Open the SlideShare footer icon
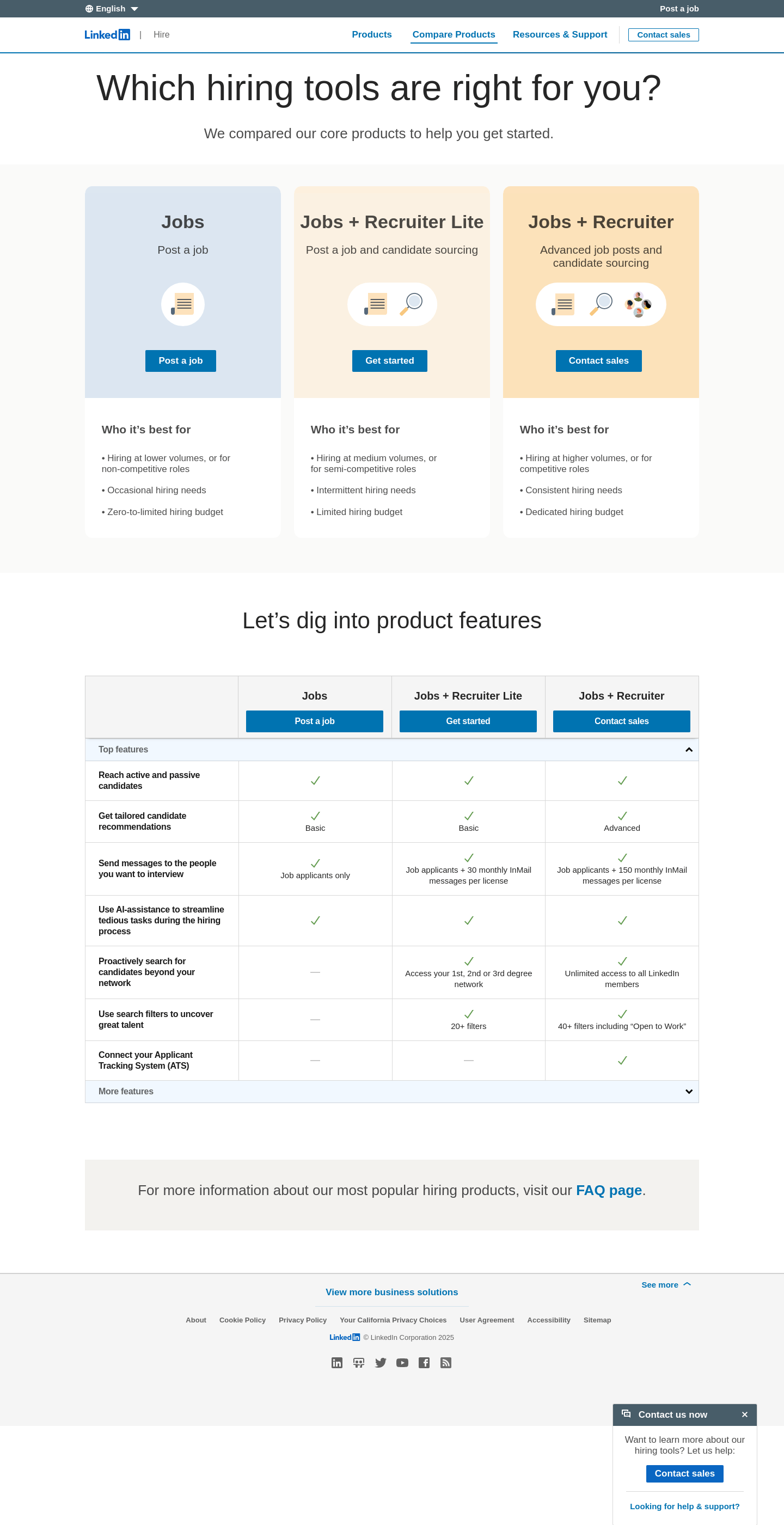This screenshot has width=784, height=1525. (x=359, y=1363)
